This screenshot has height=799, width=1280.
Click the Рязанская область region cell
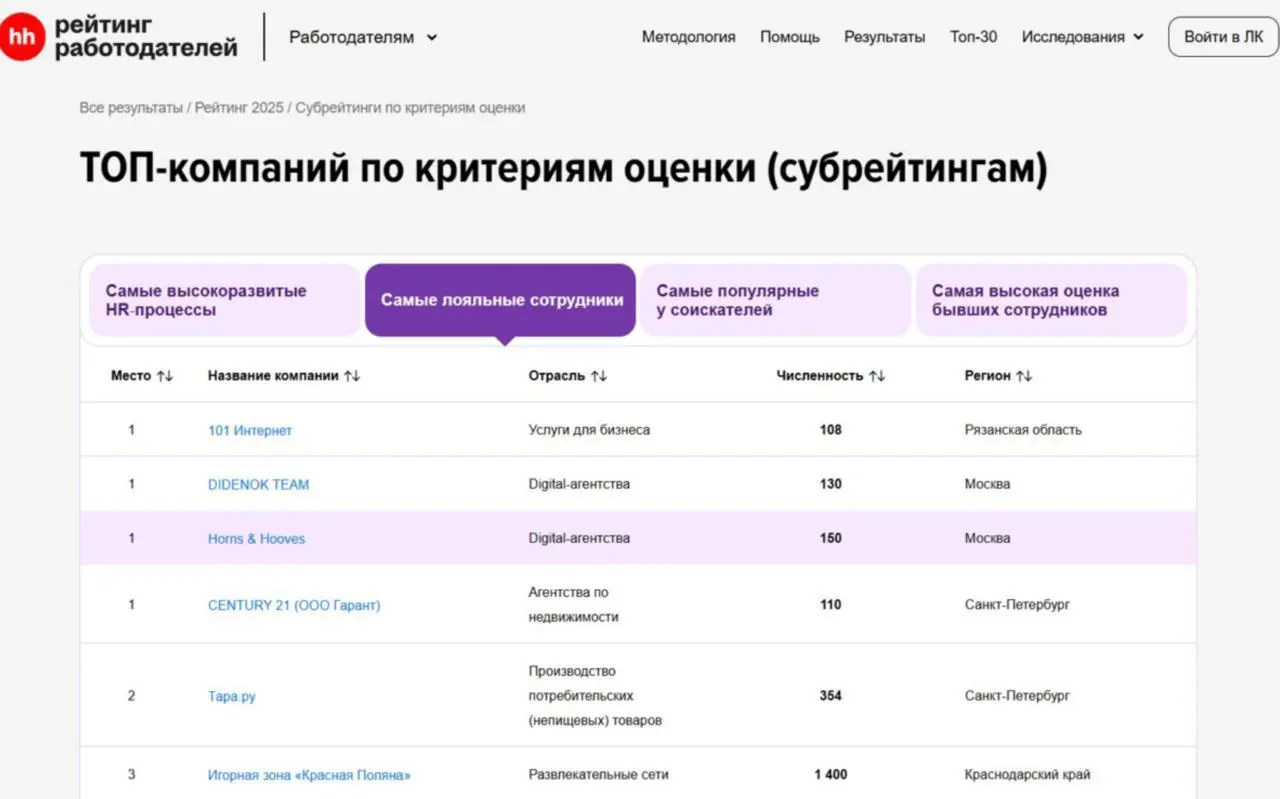[1023, 430]
